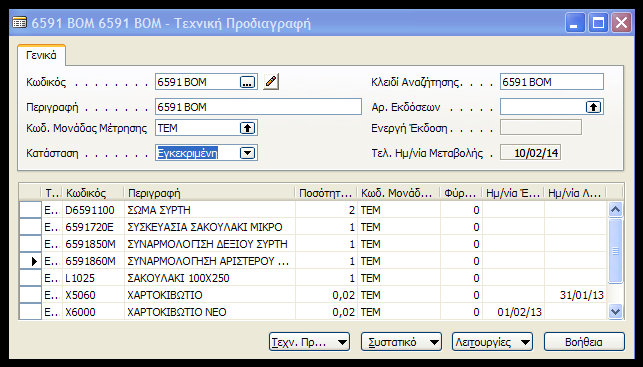This screenshot has height=367, width=643.
Task: Click the Περιγραφή column header
Action: [210, 193]
